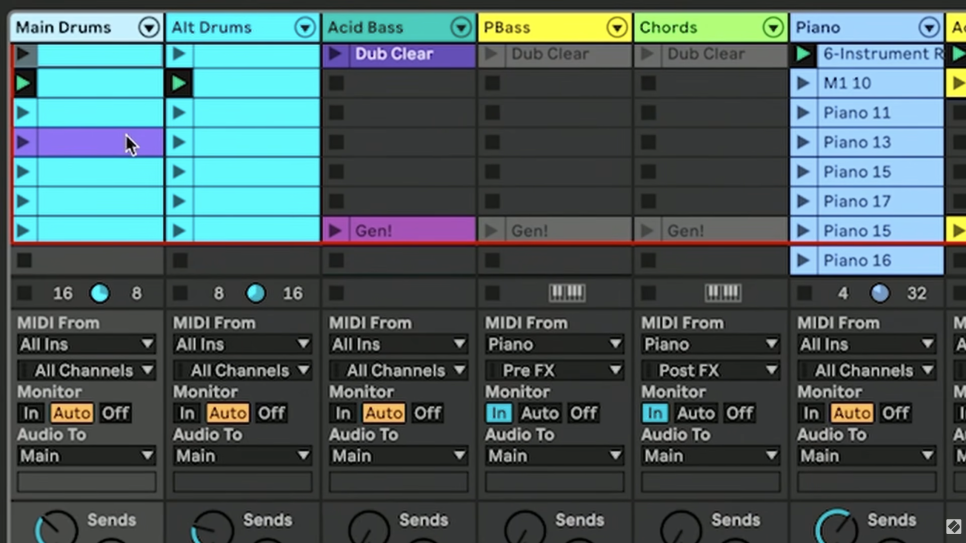The width and height of the screenshot is (966, 543).
Task: Open PBass MIDI From Piano dropdown
Action: tap(554, 345)
